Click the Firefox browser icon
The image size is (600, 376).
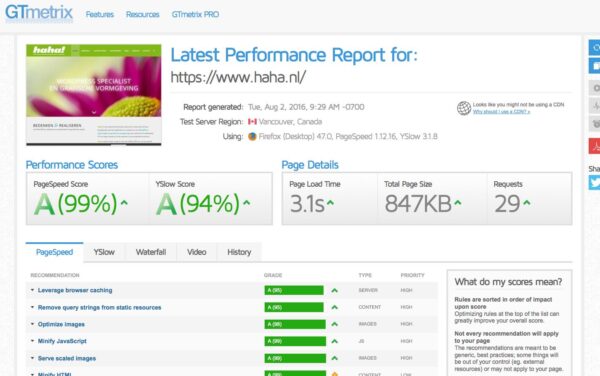coord(252,136)
